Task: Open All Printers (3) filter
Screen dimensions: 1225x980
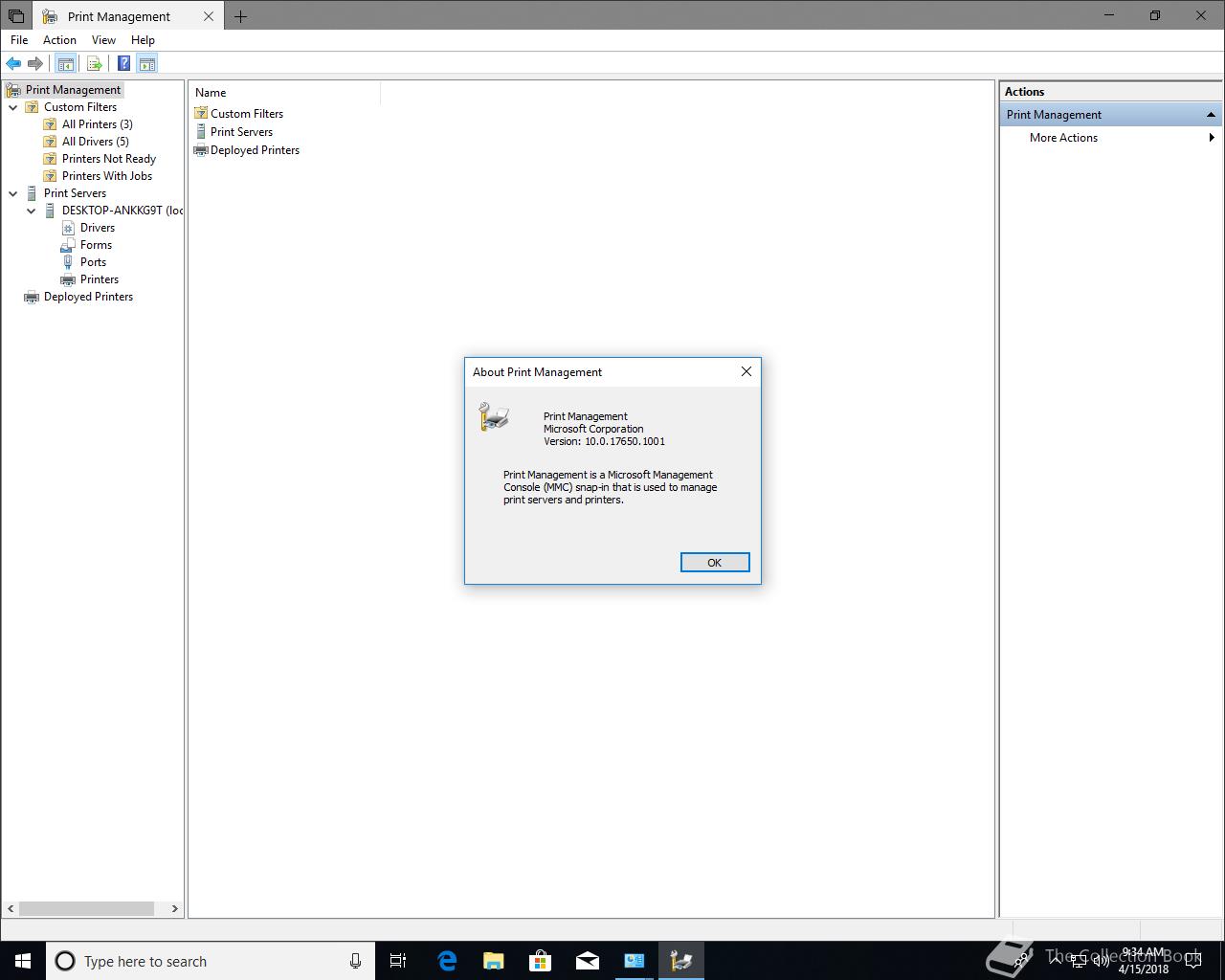Action: point(98,124)
